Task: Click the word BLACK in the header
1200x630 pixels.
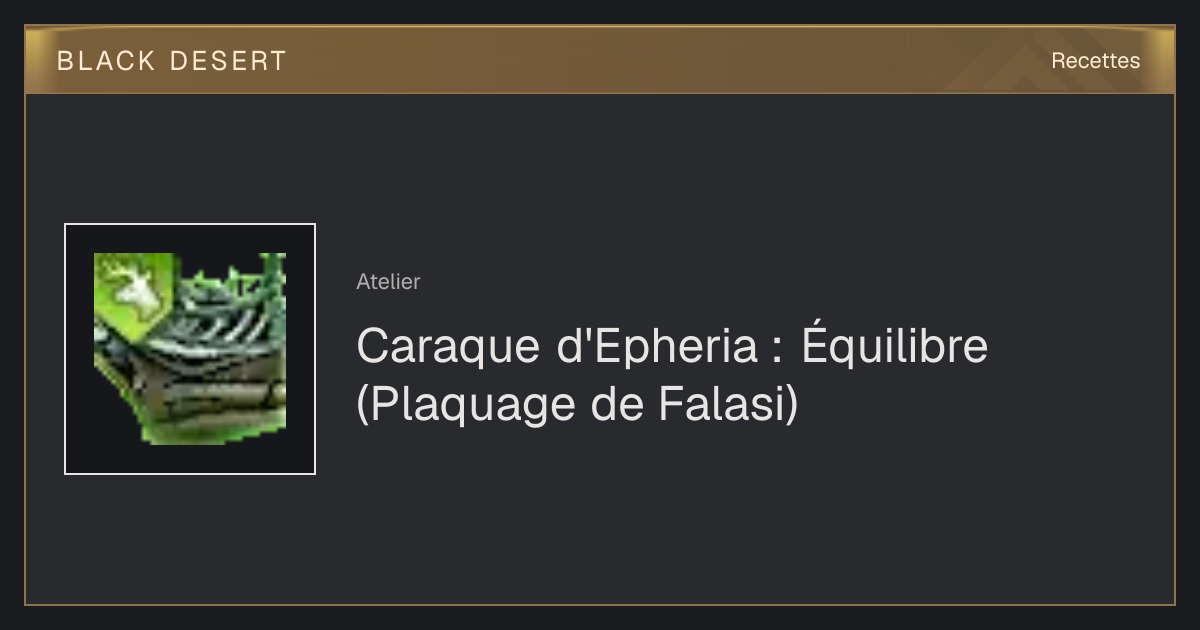Action: 106,61
